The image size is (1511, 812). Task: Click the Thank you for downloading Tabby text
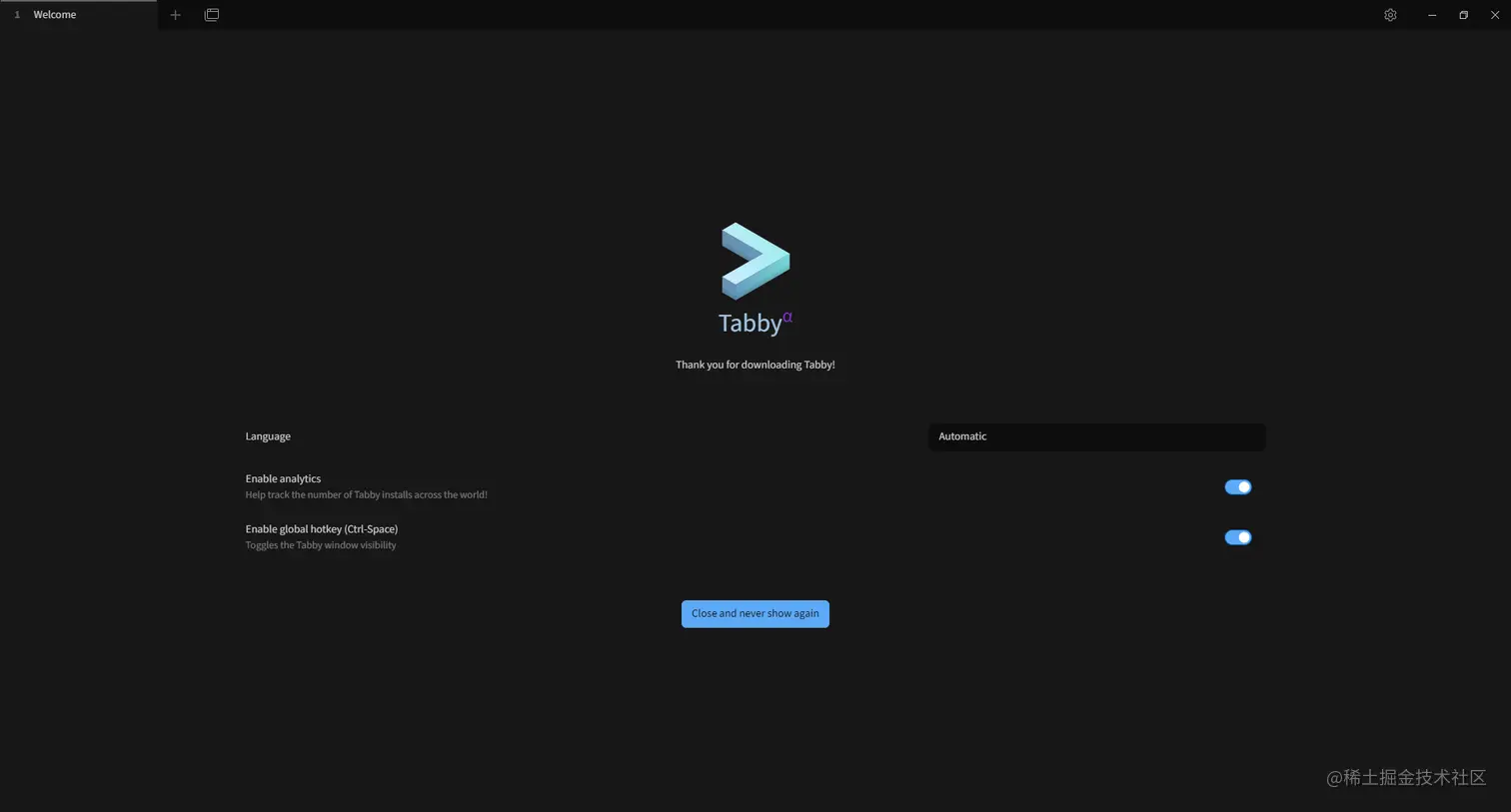pos(755,365)
